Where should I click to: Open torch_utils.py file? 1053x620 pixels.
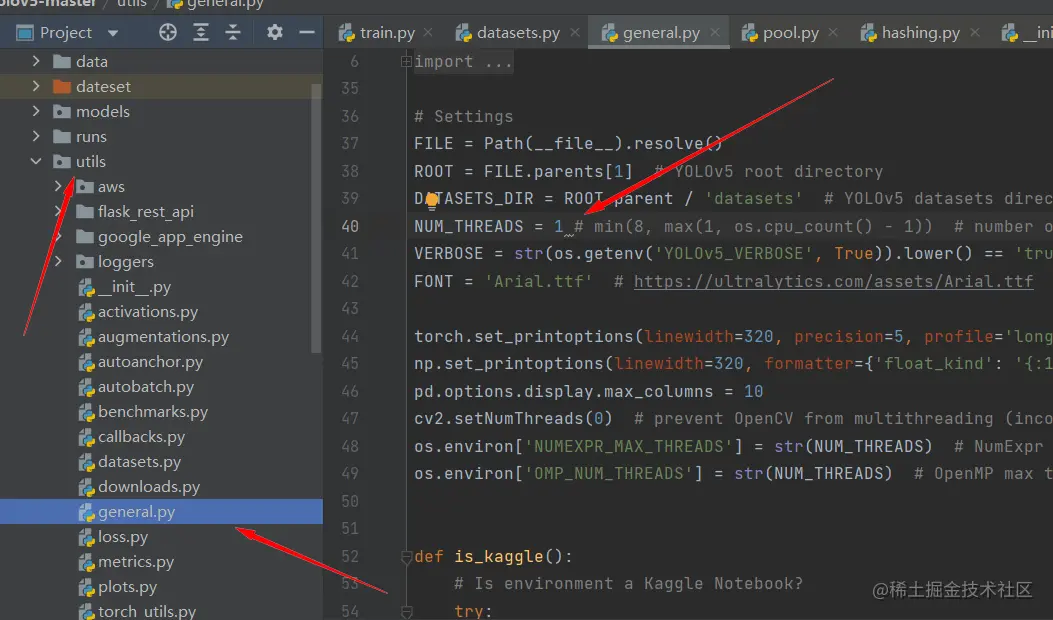click(146, 611)
